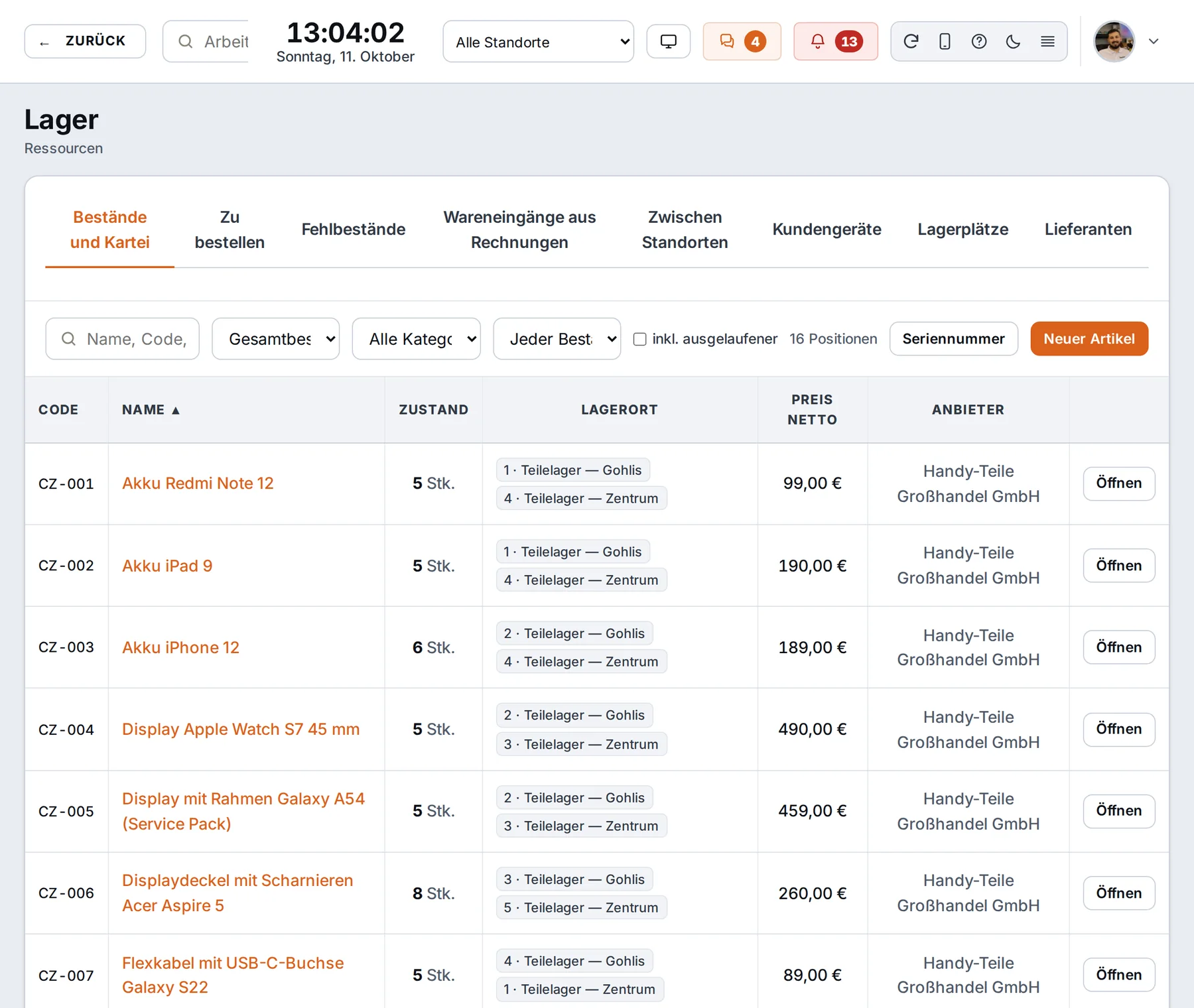Expand the user profile chevron
Viewport: 1194px width, 1008px height.
[x=1154, y=41]
